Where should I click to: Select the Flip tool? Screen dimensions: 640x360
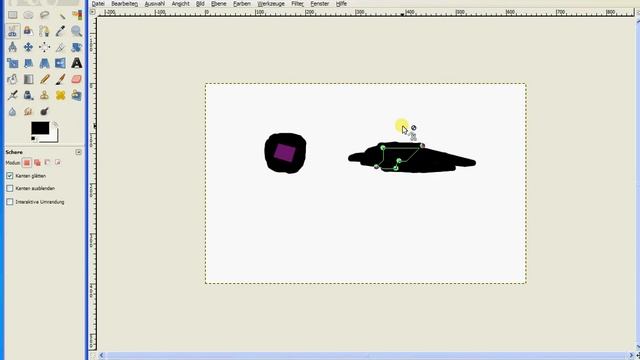click(60, 63)
